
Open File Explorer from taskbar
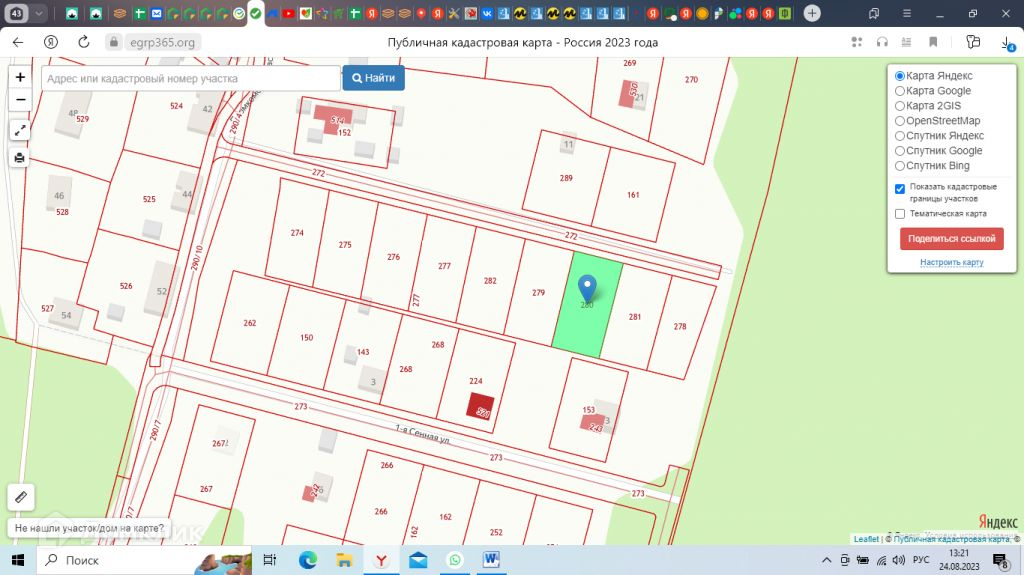(x=344, y=560)
